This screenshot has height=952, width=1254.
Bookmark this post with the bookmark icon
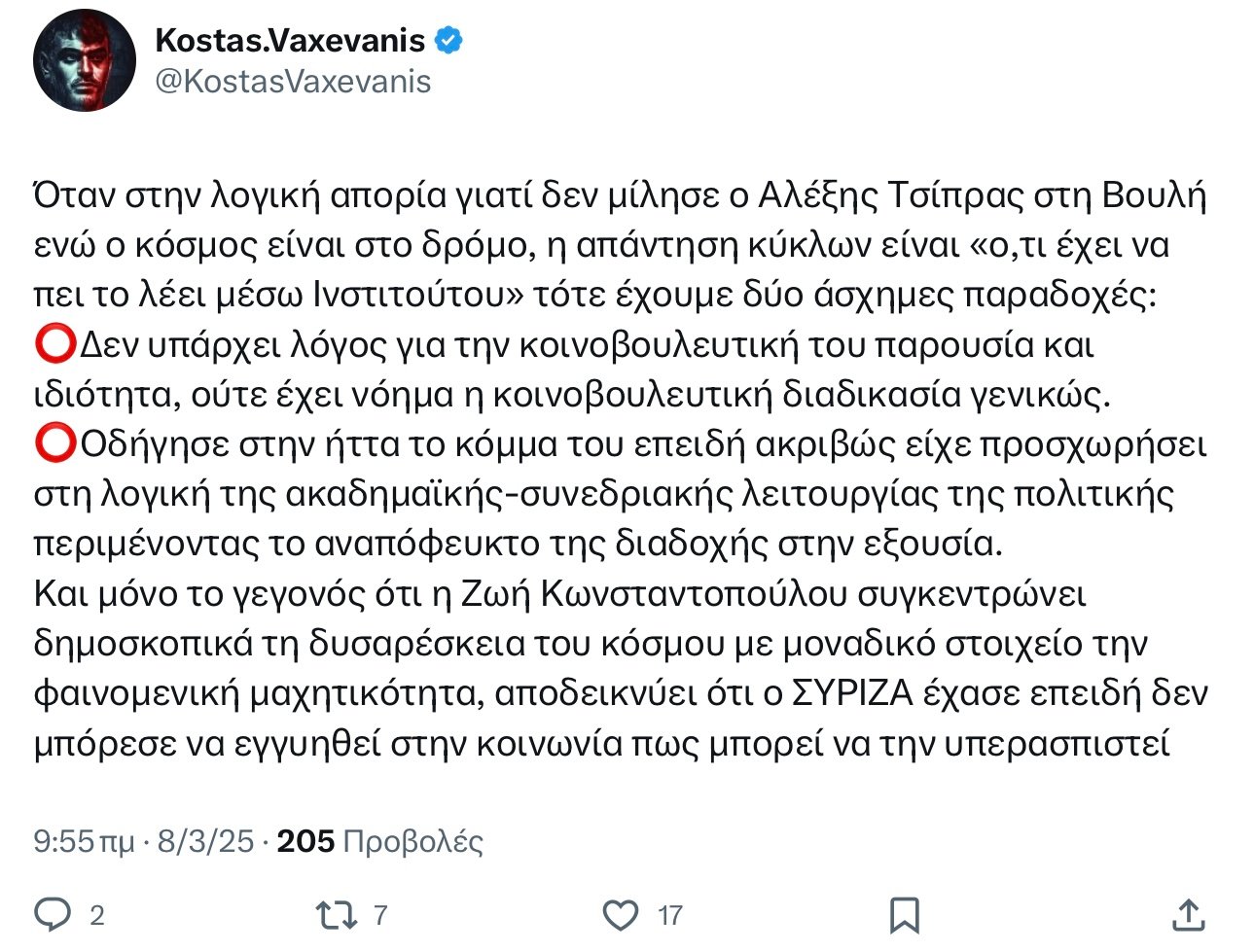(x=905, y=915)
